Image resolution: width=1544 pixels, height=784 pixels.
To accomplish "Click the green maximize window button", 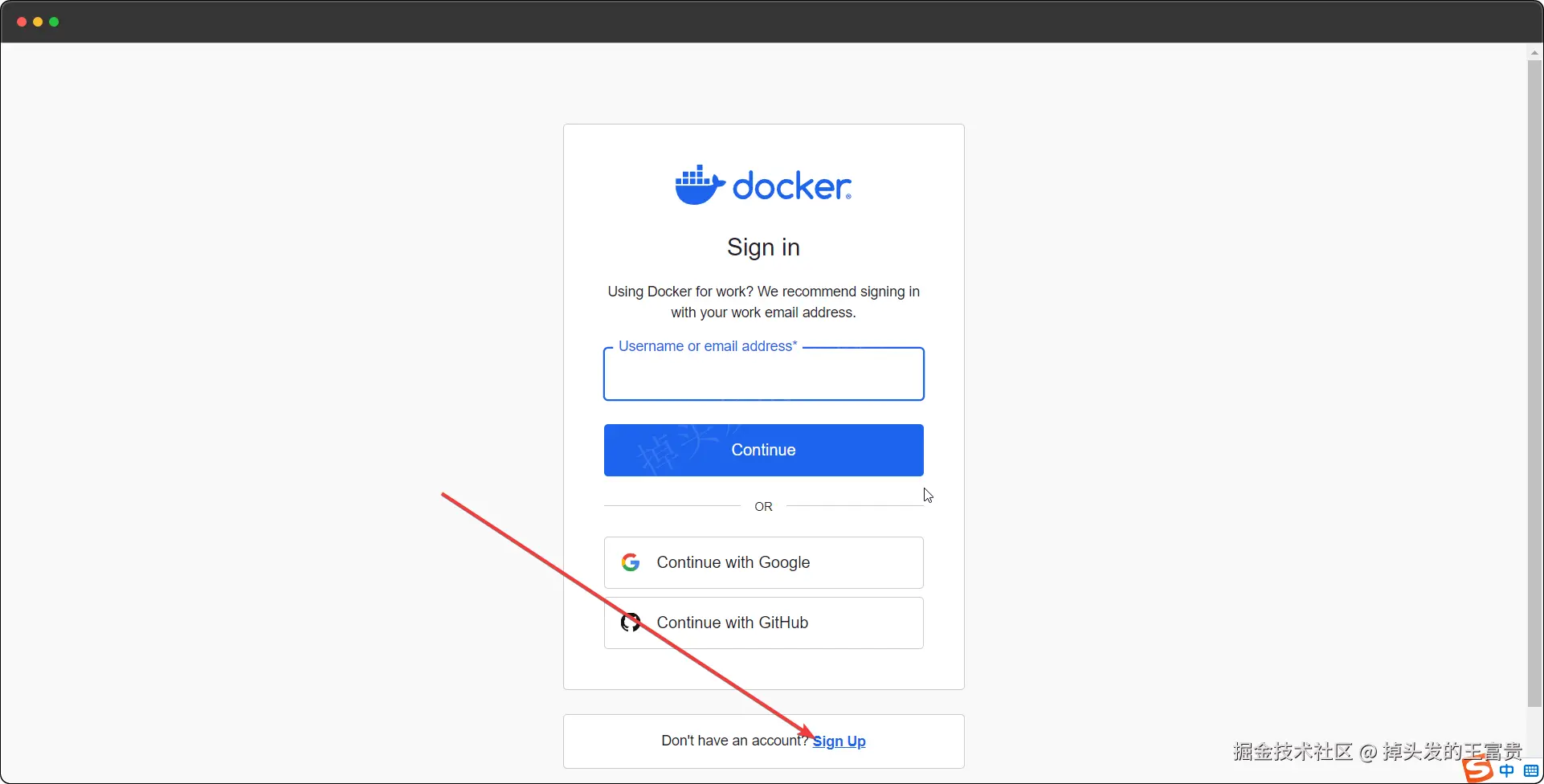I will [54, 22].
